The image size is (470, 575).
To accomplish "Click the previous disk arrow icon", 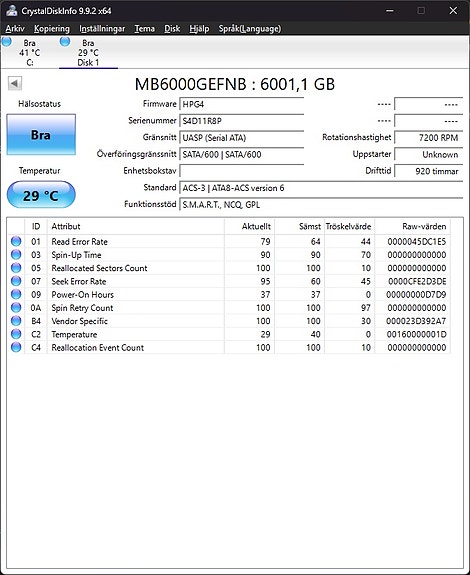I will (15, 83).
